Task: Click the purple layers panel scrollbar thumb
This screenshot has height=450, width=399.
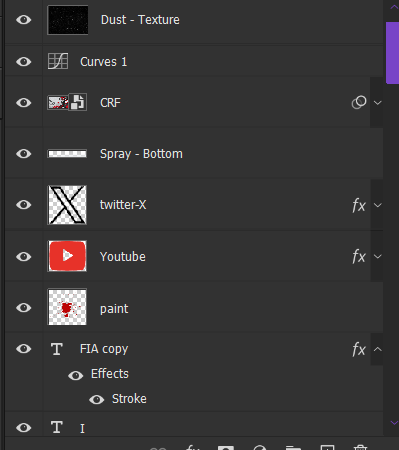Action: coord(392,53)
